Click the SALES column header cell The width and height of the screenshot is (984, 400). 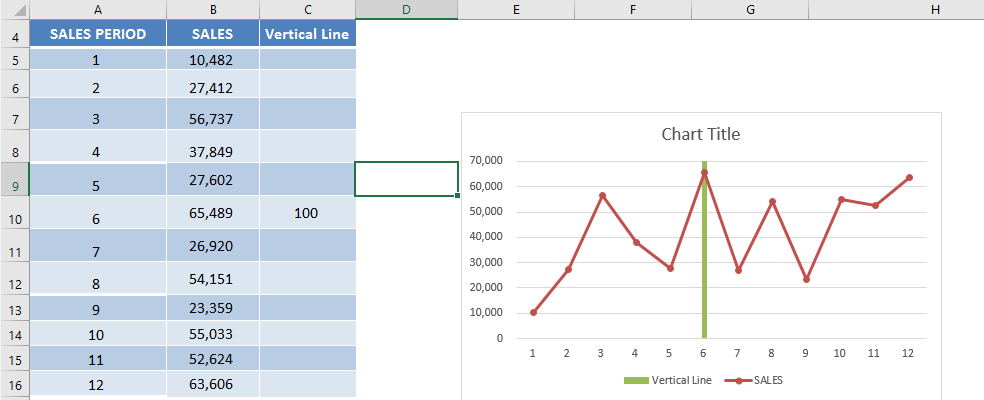(x=213, y=34)
